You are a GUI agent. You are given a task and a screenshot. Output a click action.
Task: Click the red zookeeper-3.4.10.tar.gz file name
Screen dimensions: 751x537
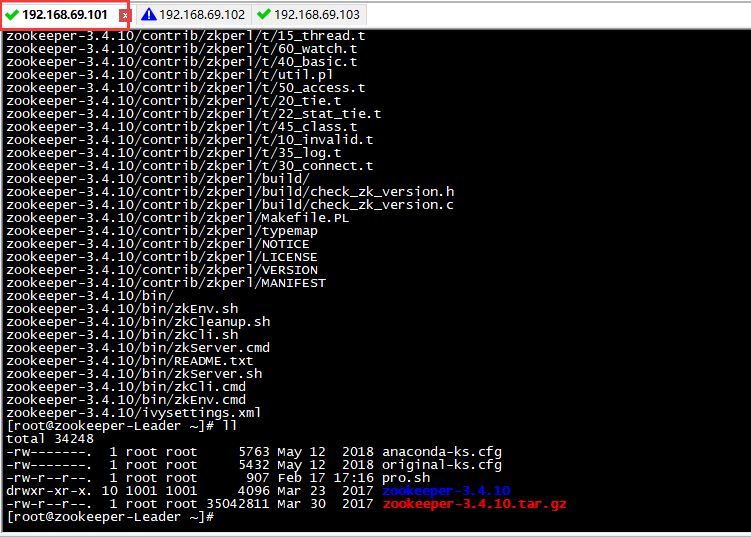pos(474,504)
